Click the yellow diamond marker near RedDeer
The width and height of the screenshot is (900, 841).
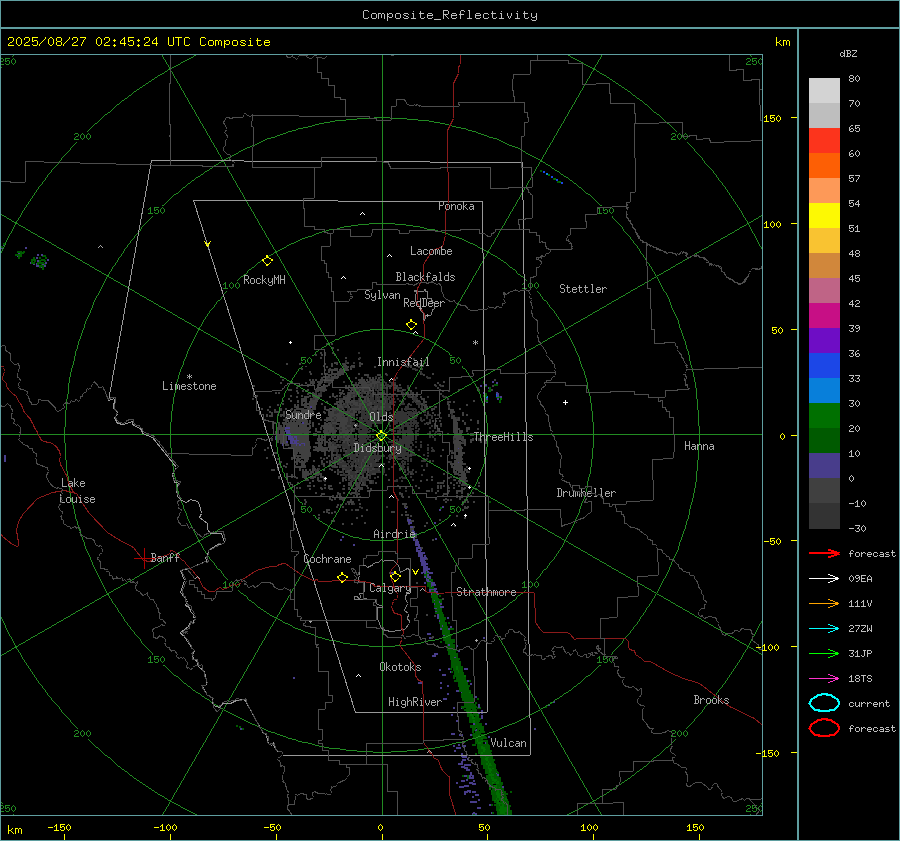pyautogui.click(x=412, y=325)
